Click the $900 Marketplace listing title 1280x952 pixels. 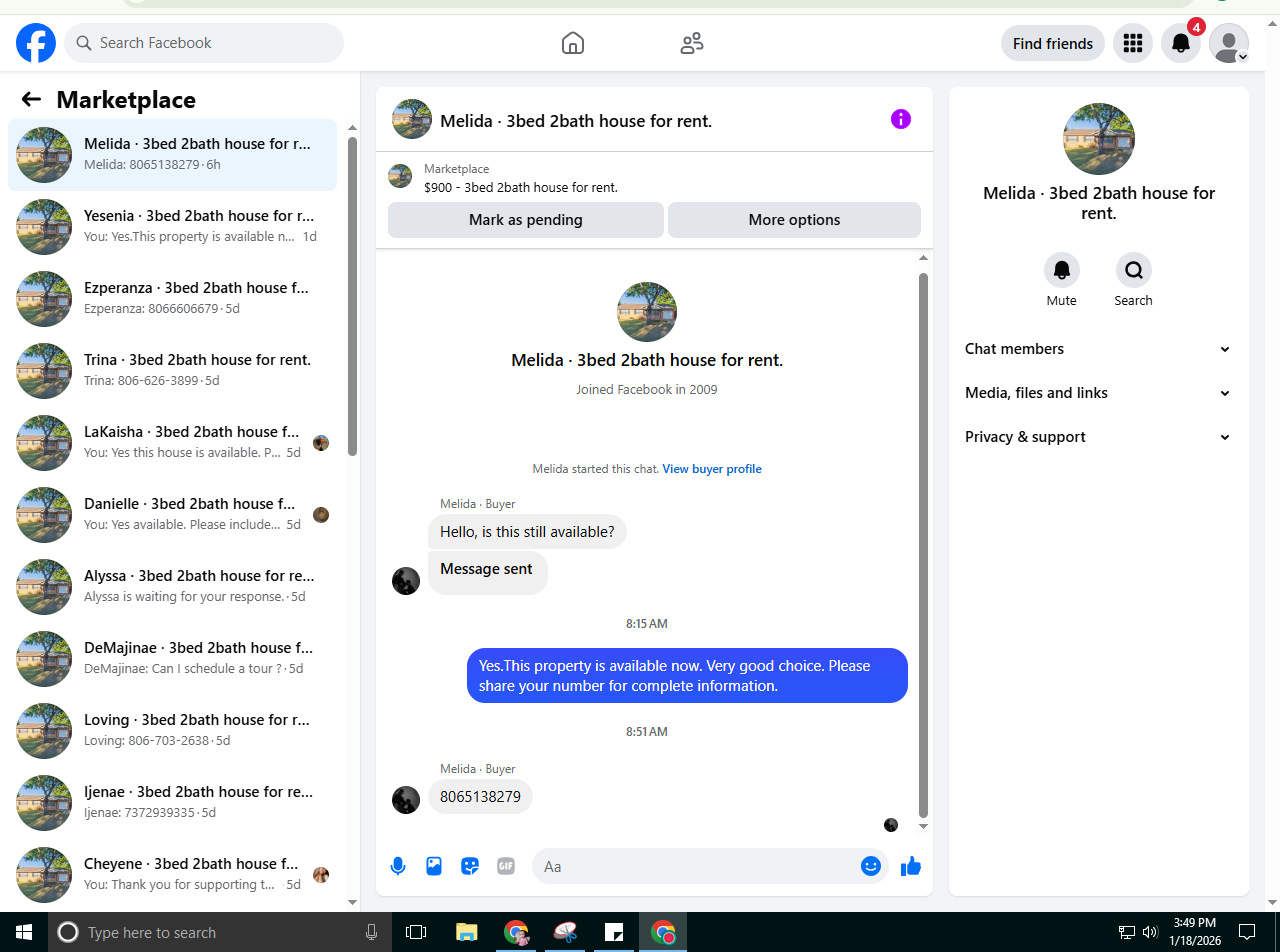(x=521, y=187)
